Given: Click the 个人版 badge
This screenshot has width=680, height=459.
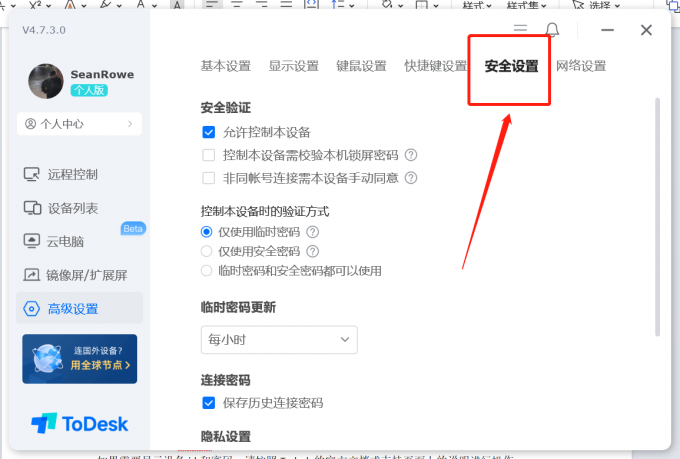Looking at the screenshot, I should (x=89, y=90).
